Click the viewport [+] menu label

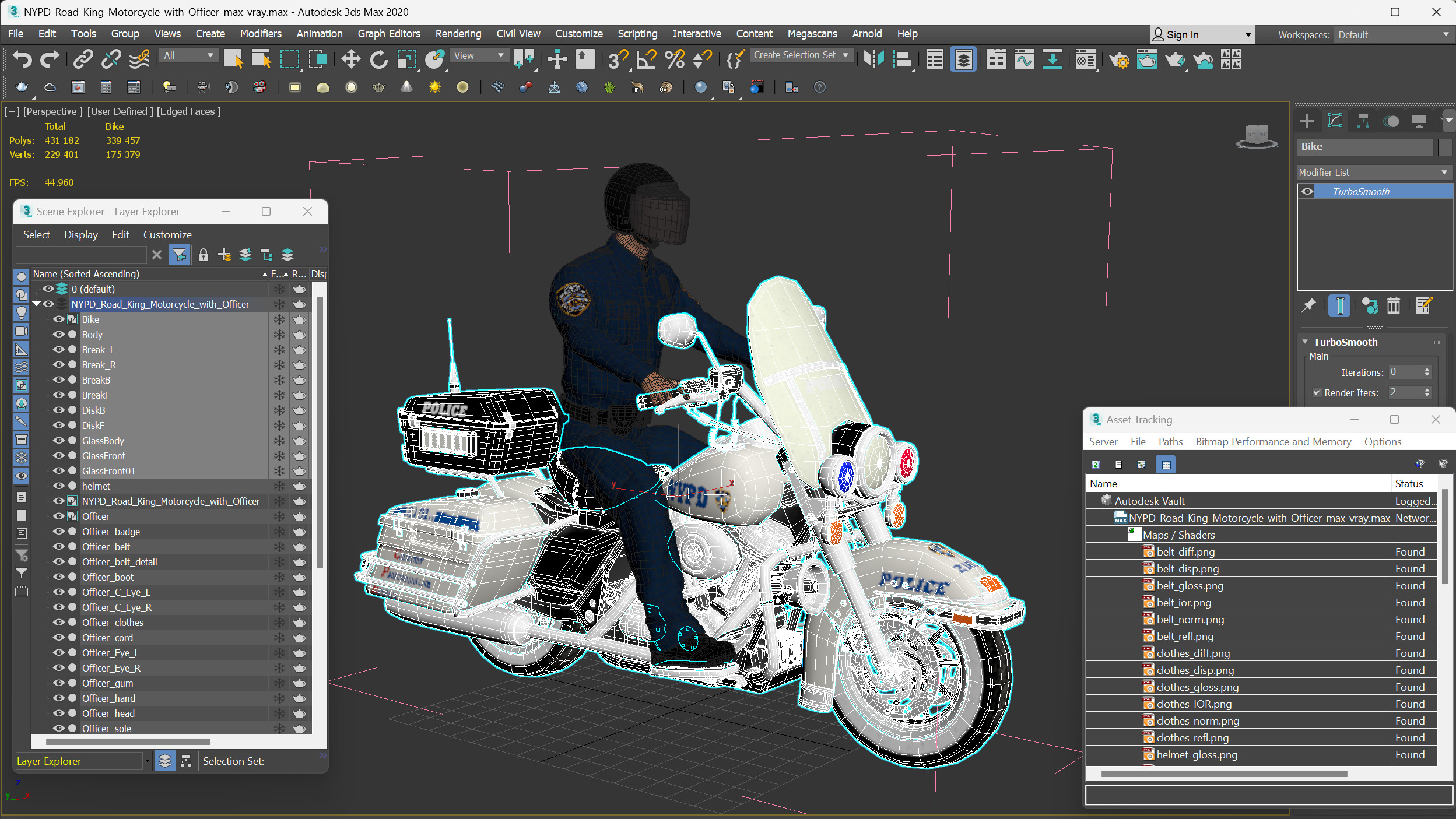click(x=12, y=111)
